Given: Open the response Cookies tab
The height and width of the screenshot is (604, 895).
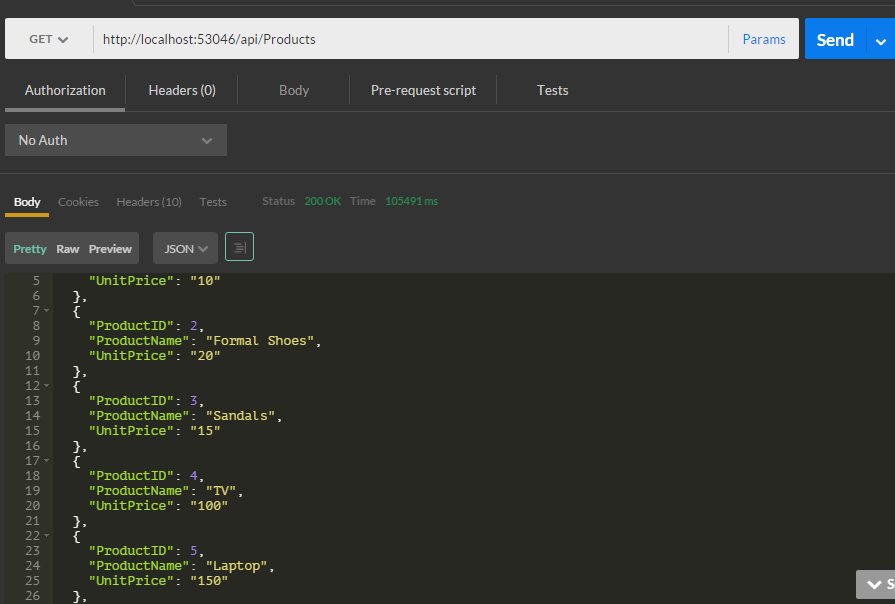Looking at the screenshot, I should pos(78,202).
